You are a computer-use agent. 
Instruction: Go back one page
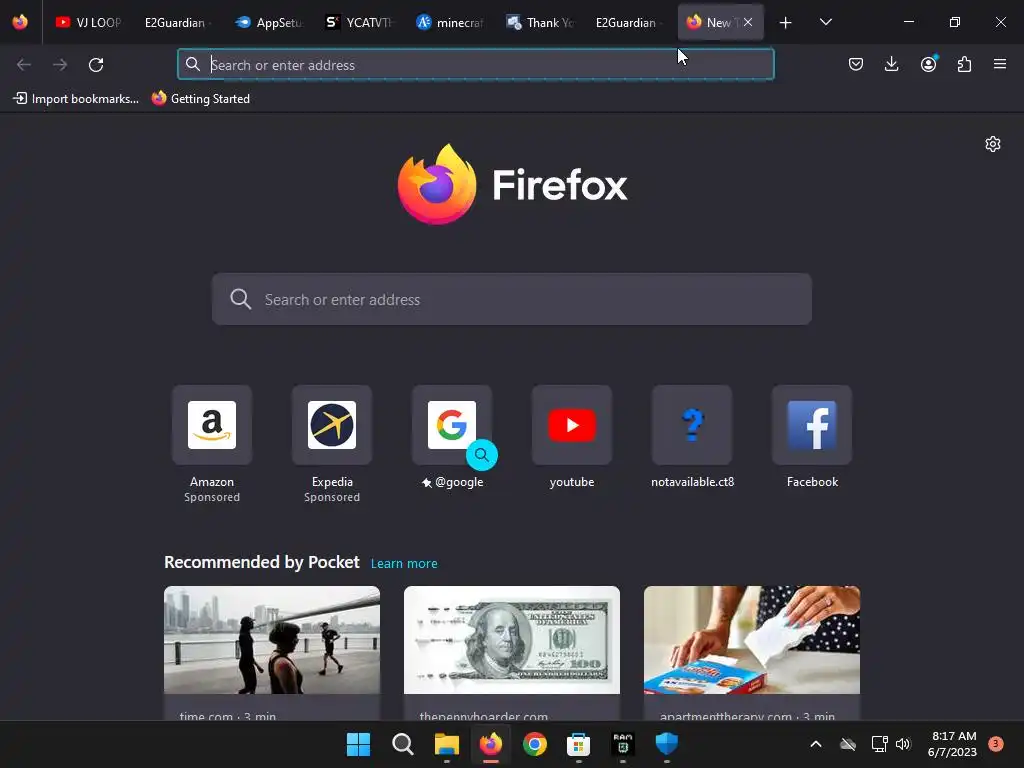pos(24,64)
